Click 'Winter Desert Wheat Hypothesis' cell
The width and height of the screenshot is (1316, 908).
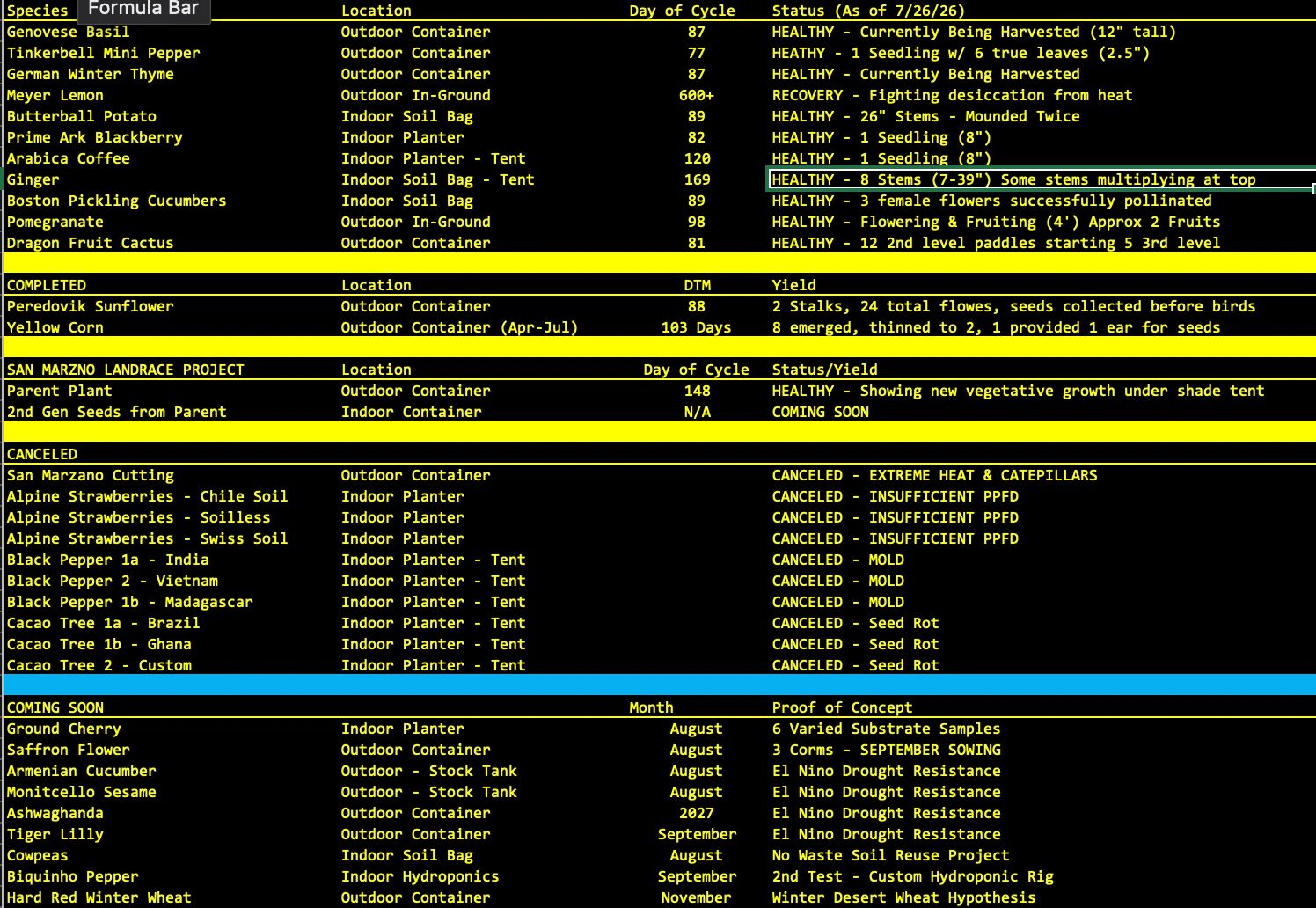903,897
